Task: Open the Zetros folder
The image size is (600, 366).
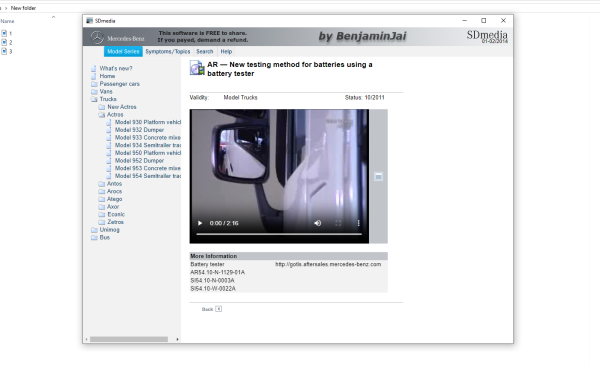Action: pos(115,222)
